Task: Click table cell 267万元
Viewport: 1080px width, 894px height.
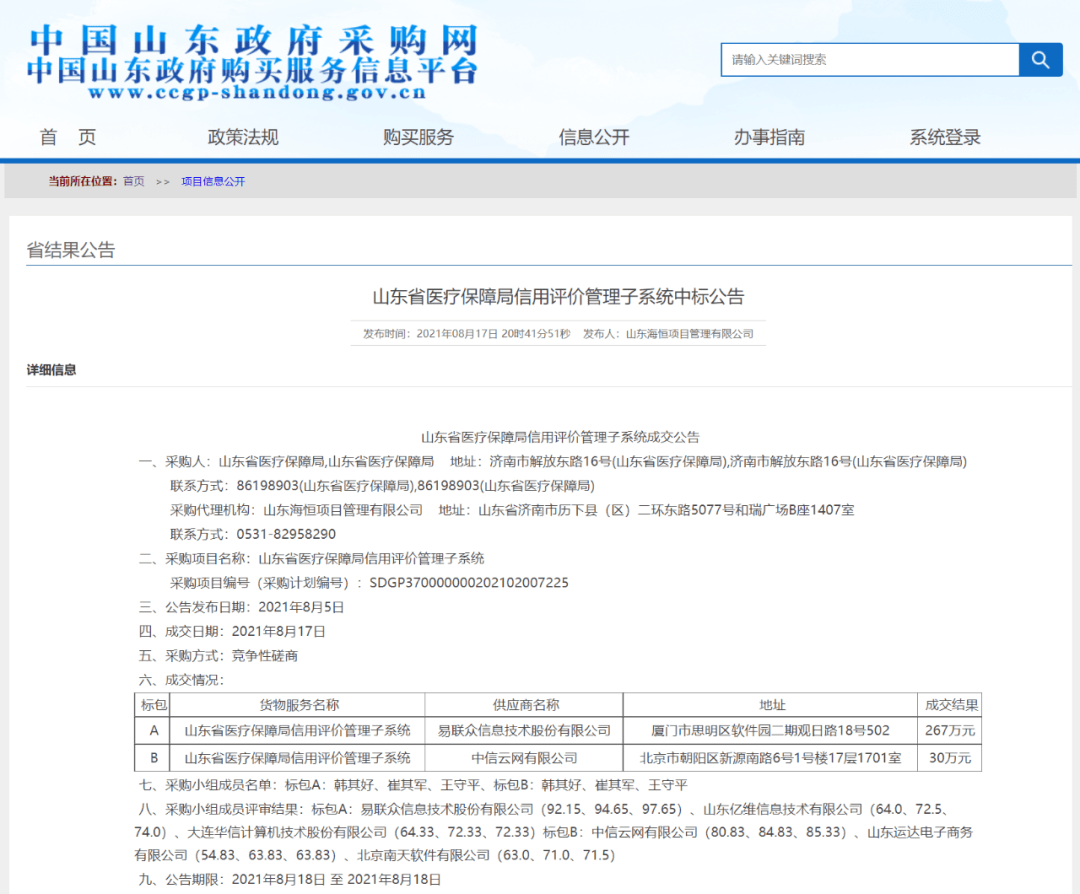Action: [951, 731]
